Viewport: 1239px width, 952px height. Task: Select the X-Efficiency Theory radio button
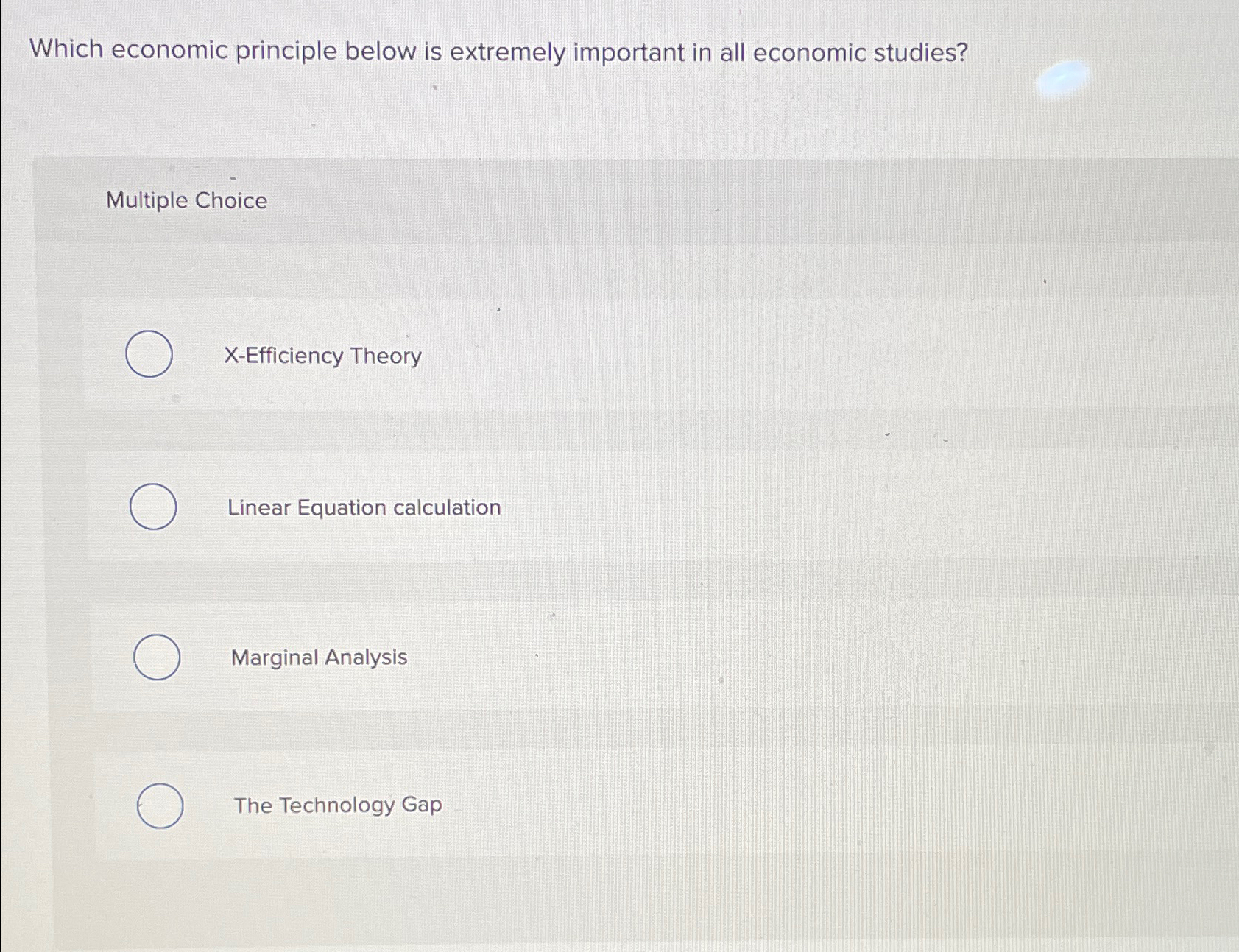click(x=150, y=354)
